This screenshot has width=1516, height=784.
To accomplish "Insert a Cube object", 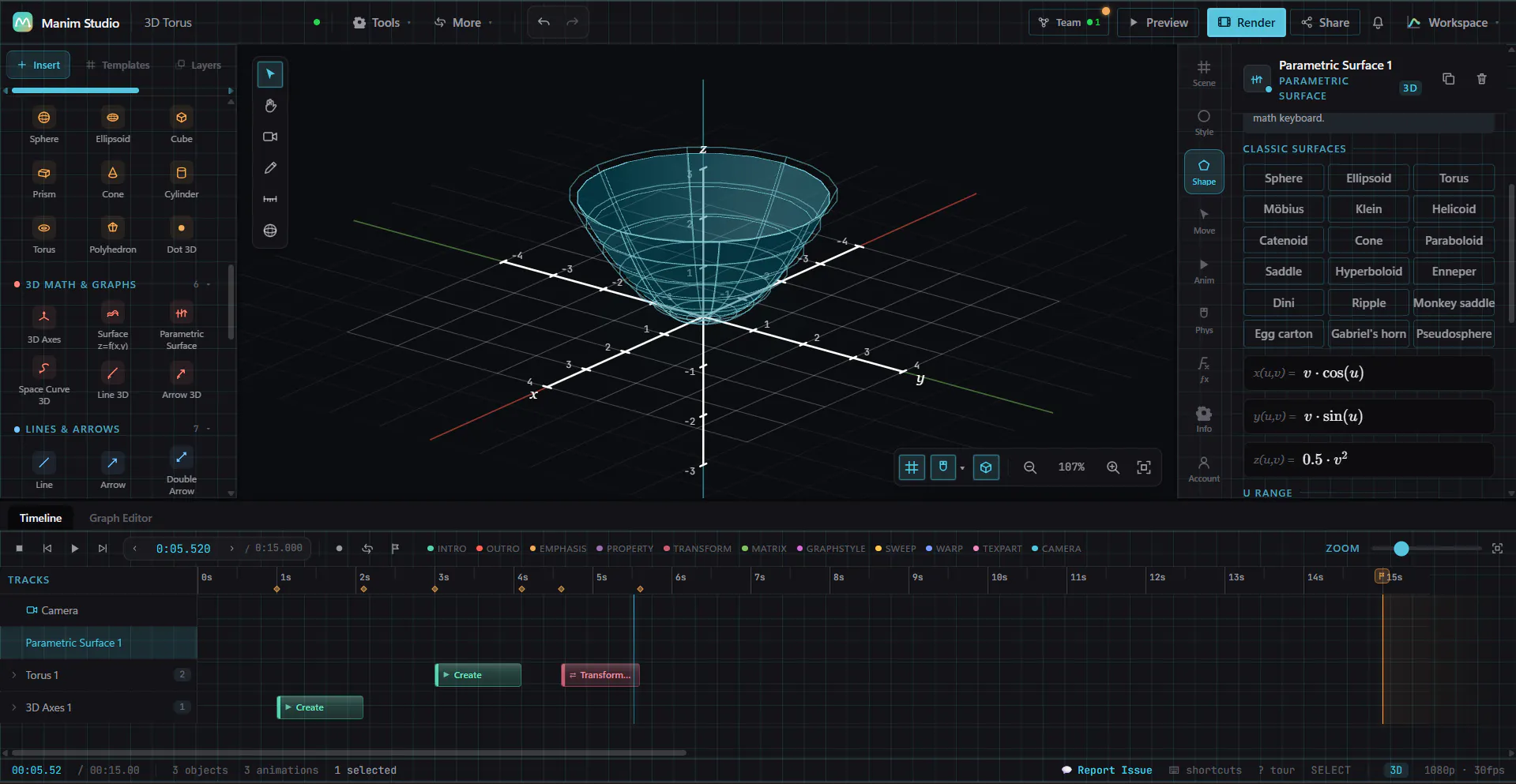I will 182,125.
